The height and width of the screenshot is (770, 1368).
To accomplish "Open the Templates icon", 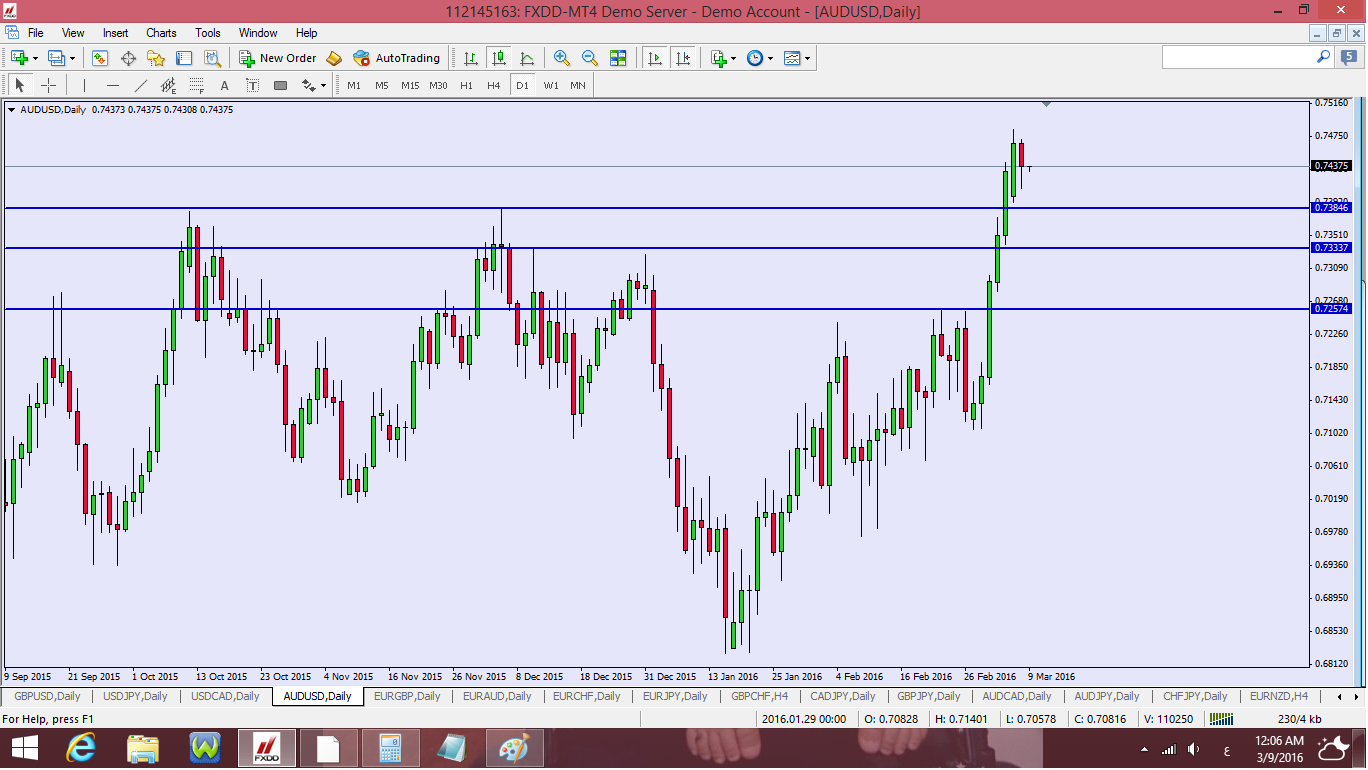I will click(792, 58).
